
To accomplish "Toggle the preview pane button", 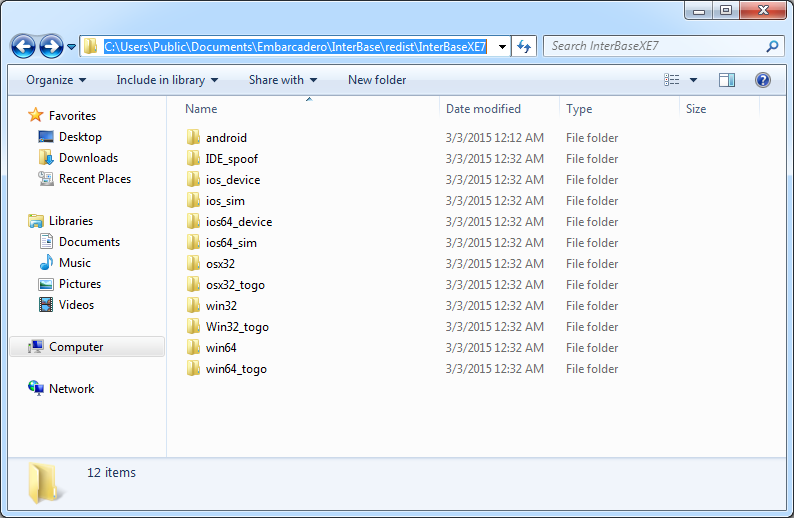I will click(x=727, y=80).
